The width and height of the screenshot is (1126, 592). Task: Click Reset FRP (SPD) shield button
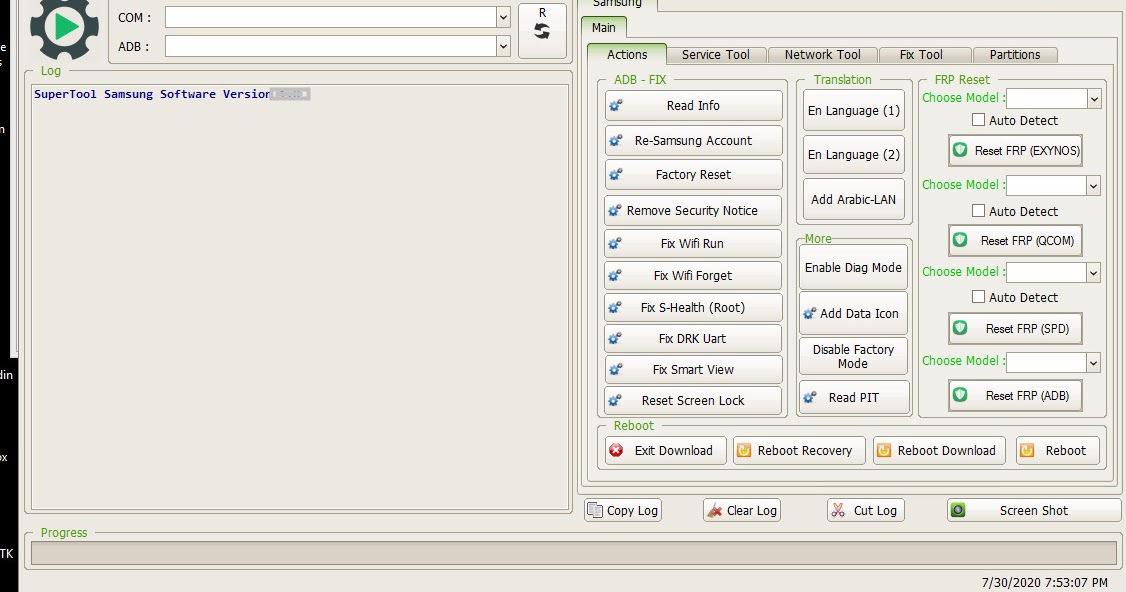tap(1015, 328)
